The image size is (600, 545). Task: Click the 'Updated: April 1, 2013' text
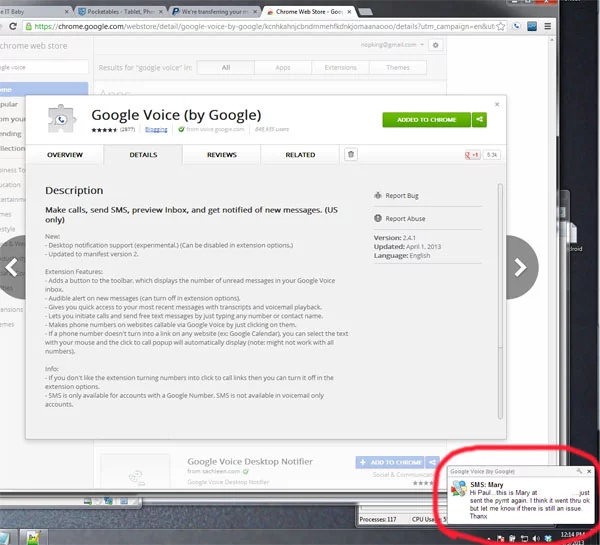407,246
